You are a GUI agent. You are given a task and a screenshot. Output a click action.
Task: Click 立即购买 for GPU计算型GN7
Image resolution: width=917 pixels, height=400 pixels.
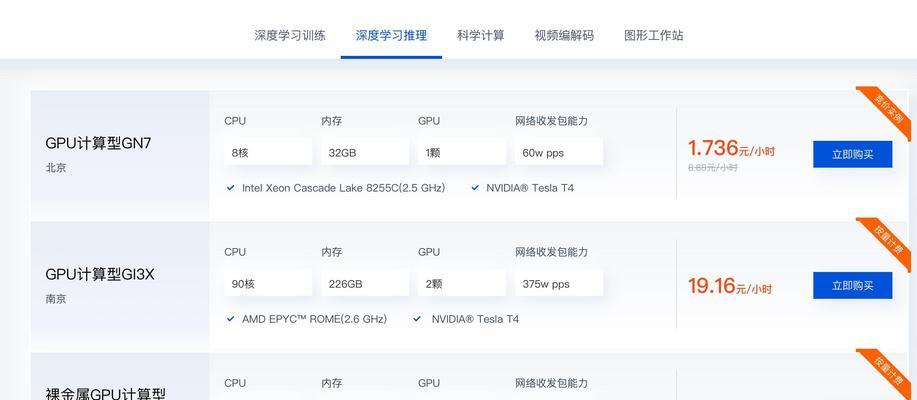coord(853,154)
